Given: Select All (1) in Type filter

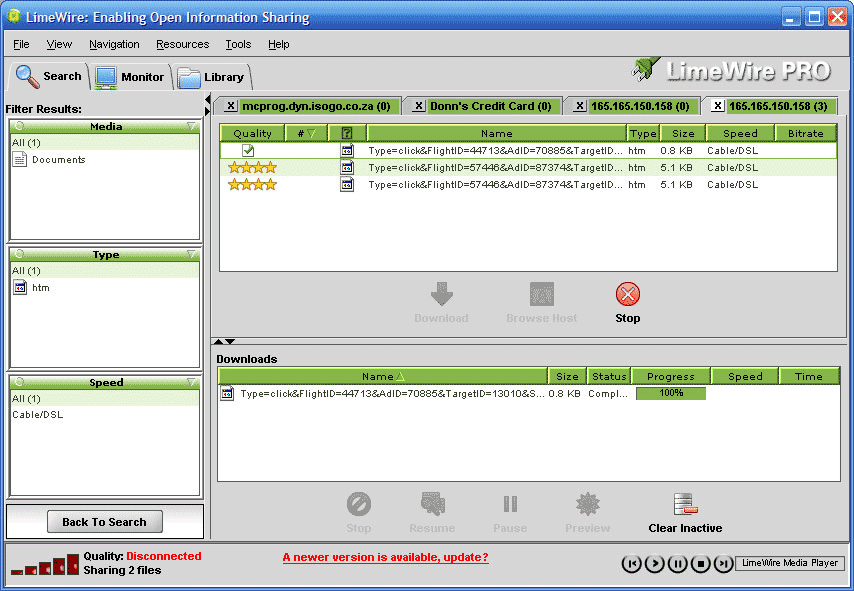Looking at the screenshot, I should [105, 271].
